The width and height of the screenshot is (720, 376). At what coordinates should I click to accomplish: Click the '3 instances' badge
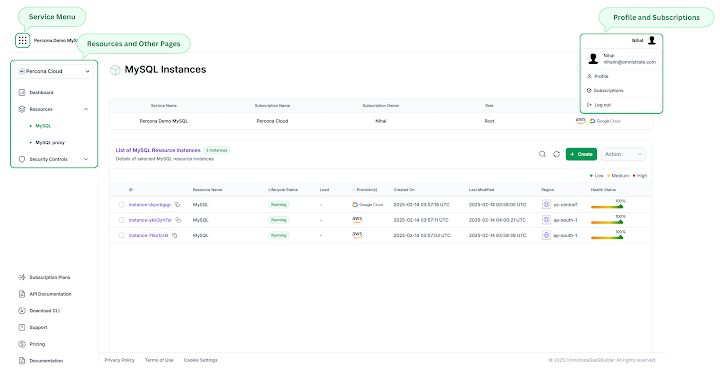(x=216, y=150)
